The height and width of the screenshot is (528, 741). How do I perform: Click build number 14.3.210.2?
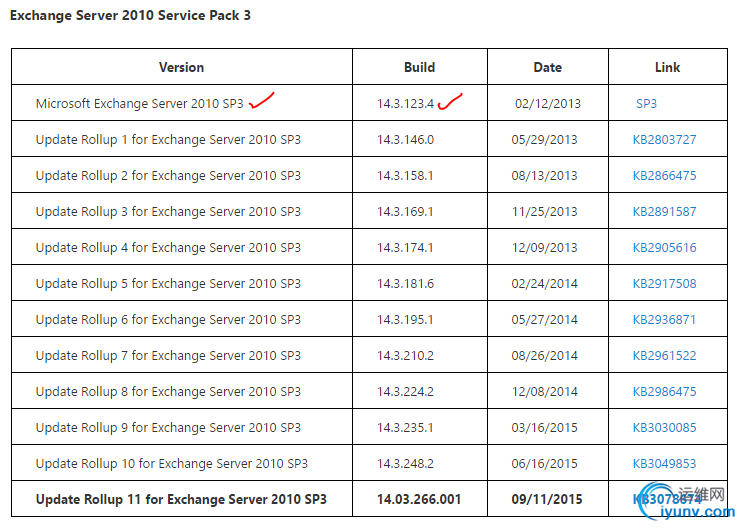pos(405,355)
